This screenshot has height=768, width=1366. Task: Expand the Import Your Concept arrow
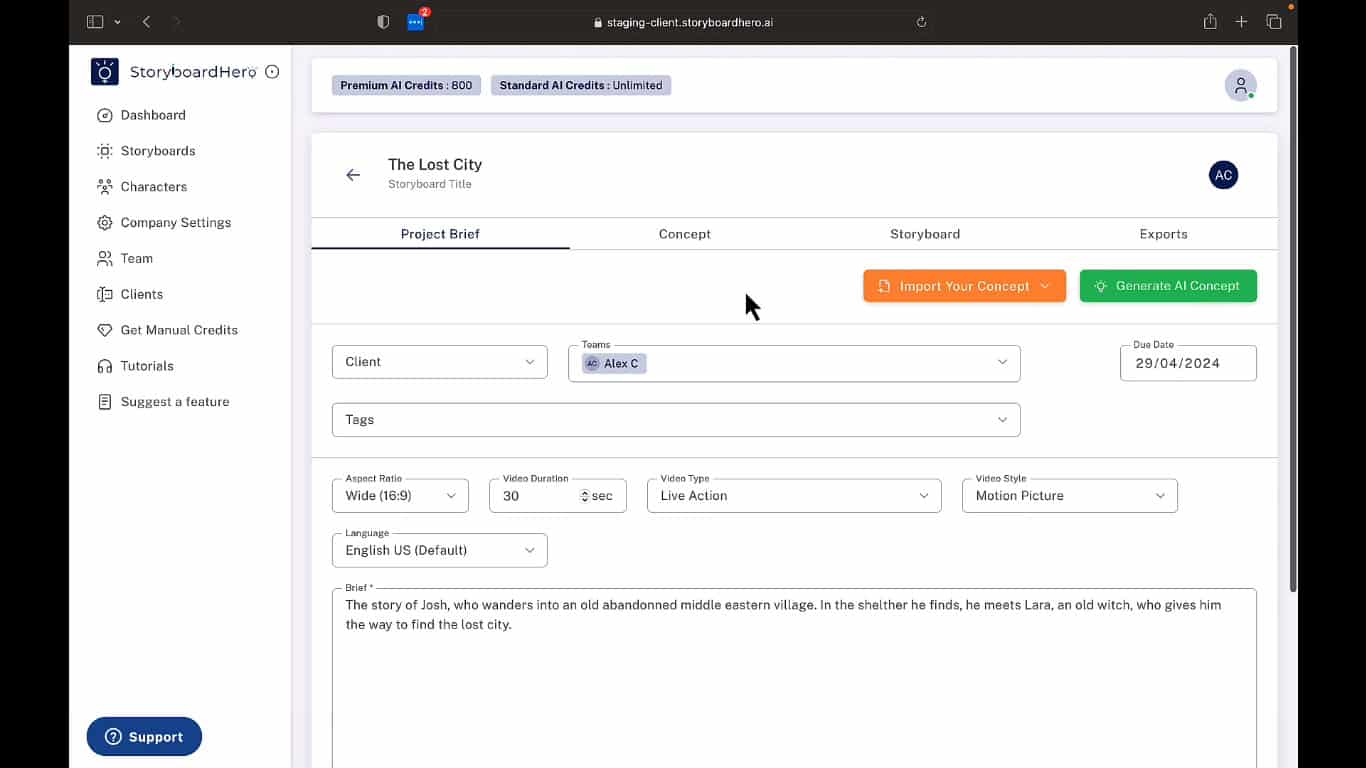(x=1045, y=286)
